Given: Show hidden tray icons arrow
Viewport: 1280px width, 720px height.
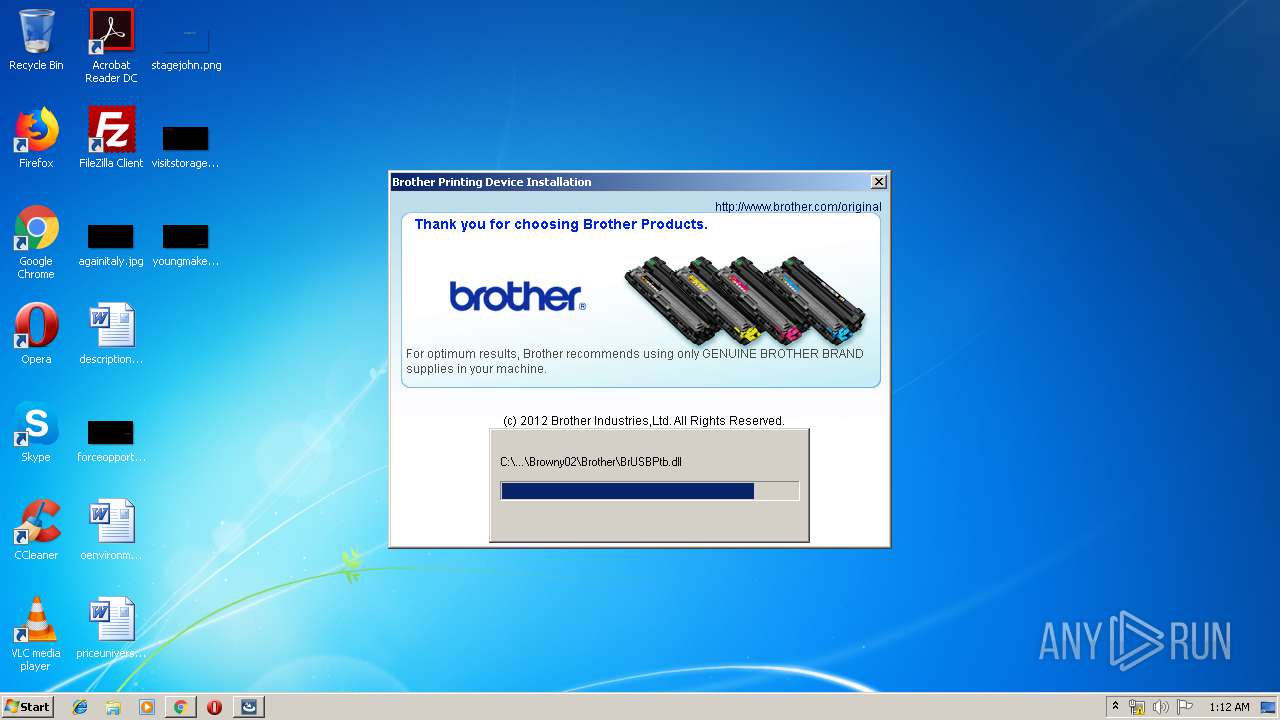Looking at the screenshot, I should 1115,707.
